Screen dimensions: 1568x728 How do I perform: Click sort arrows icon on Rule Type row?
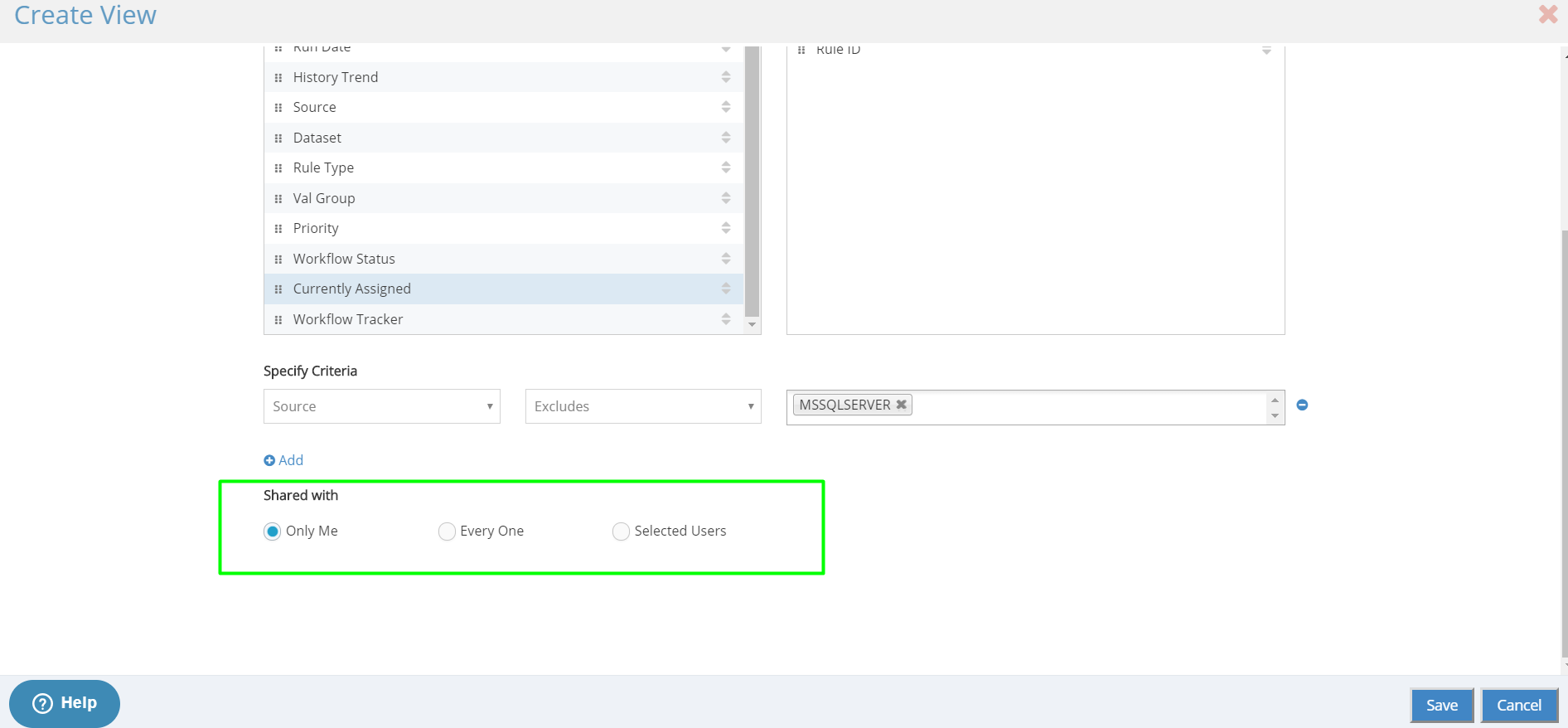pyautogui.click(x=726, y=167)
